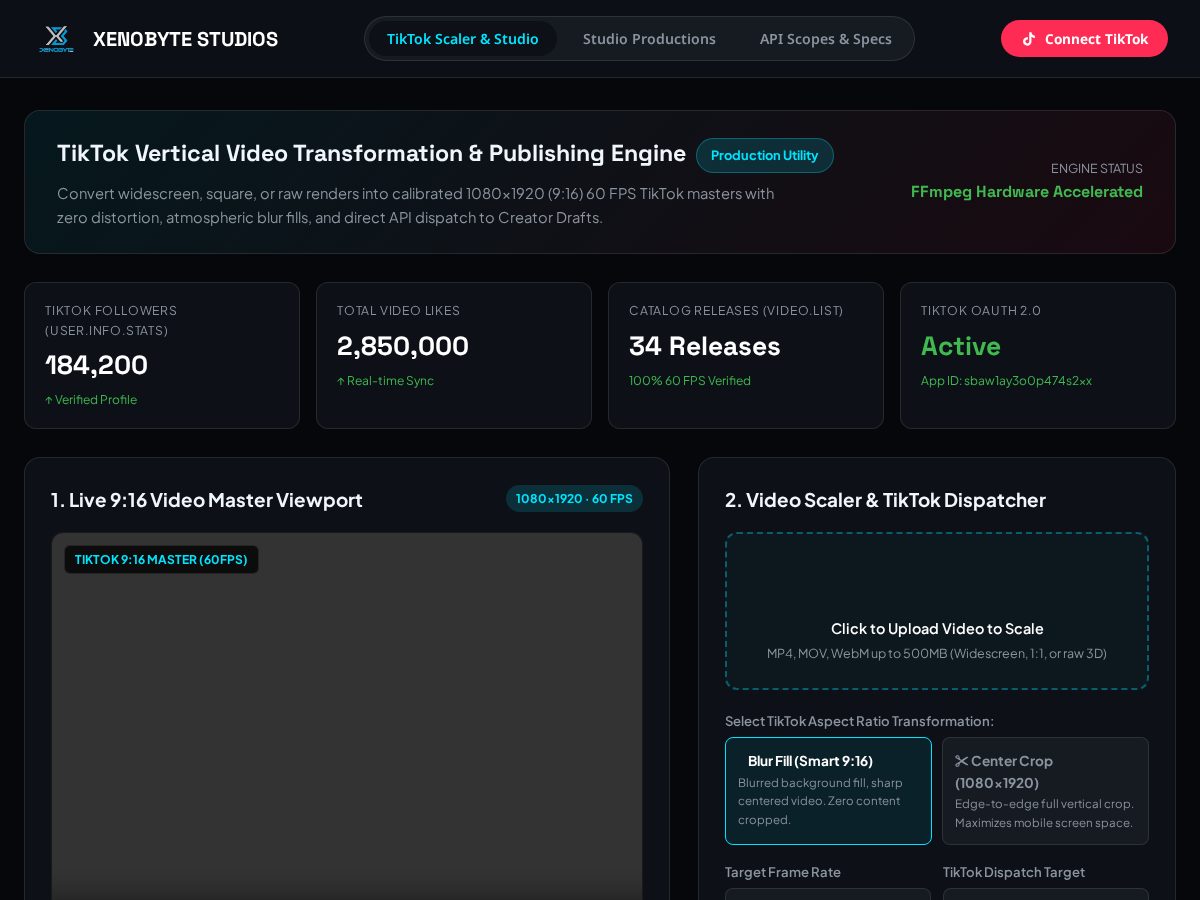1200x900 pixels.
Task: Click the App ID sbaw1ay3o0p474s2xx text
Action: click(x=1006, y=381)
